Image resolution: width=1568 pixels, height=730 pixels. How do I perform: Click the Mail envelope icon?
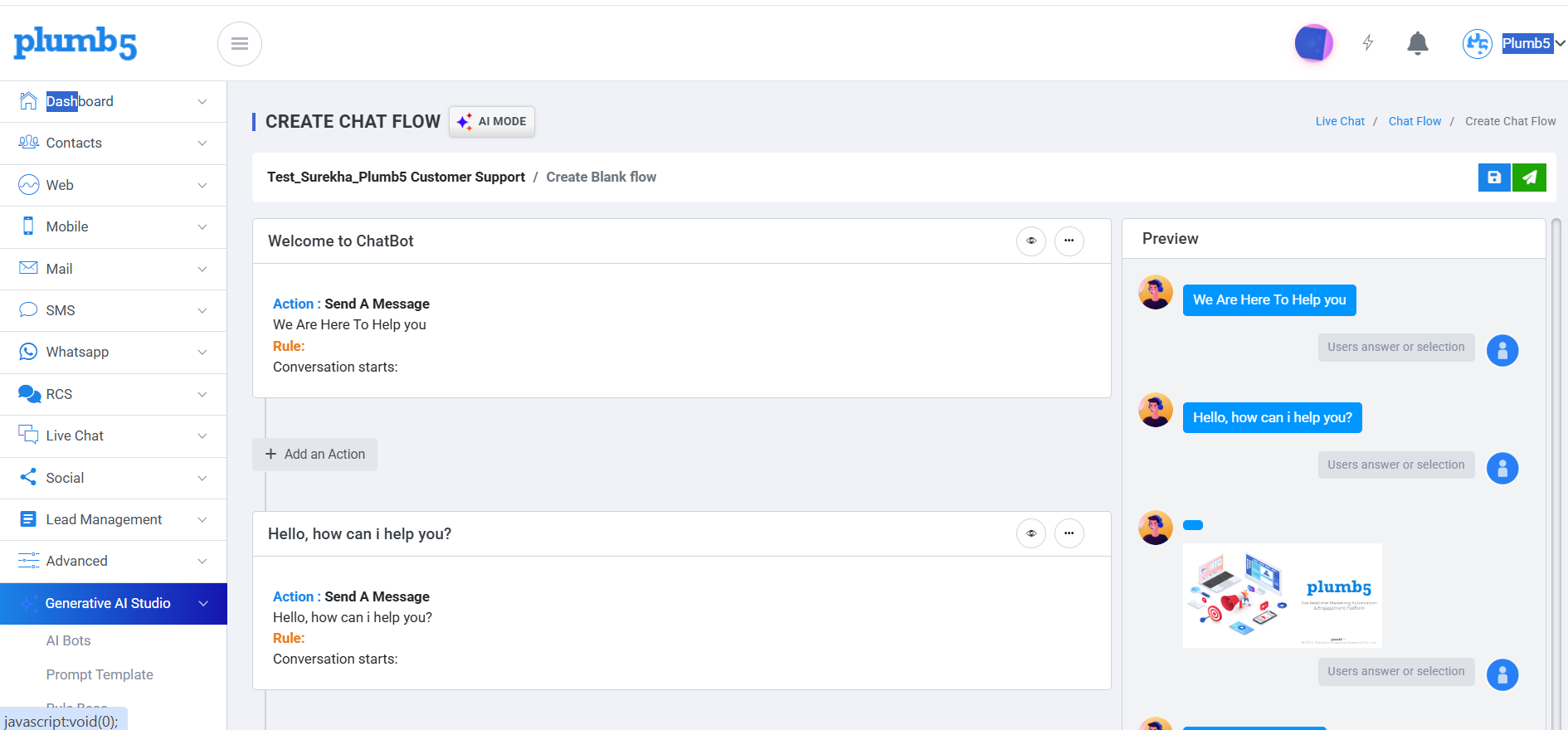[28, 268]
